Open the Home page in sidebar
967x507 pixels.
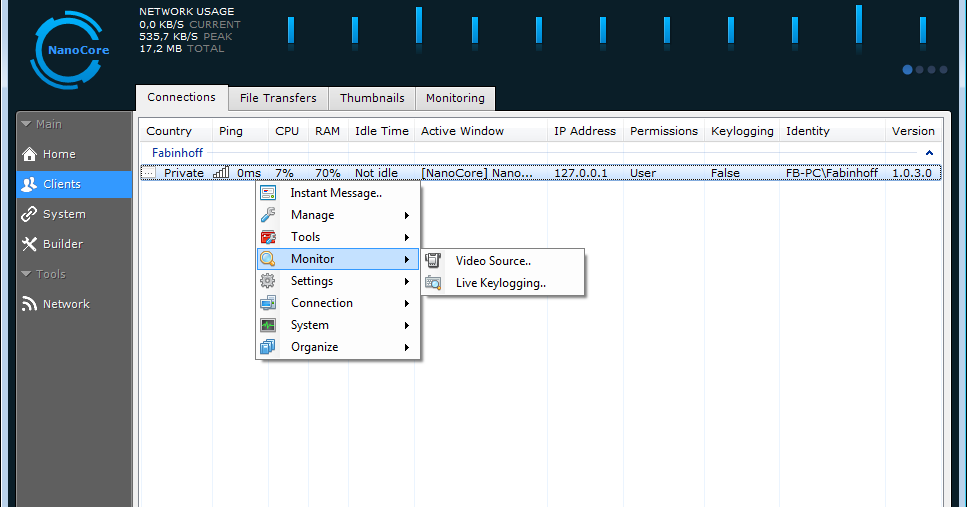coord(74,154)
